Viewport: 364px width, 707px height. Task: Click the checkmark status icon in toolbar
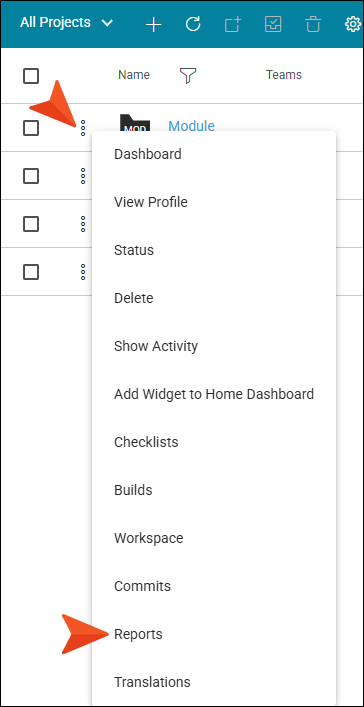point(273,24)
